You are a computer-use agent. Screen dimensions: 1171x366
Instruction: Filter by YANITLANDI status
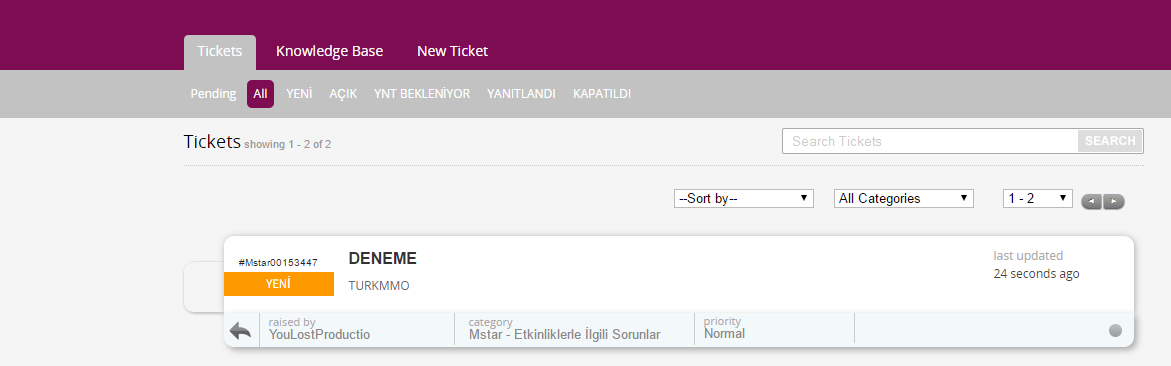[x=521, y=94]
